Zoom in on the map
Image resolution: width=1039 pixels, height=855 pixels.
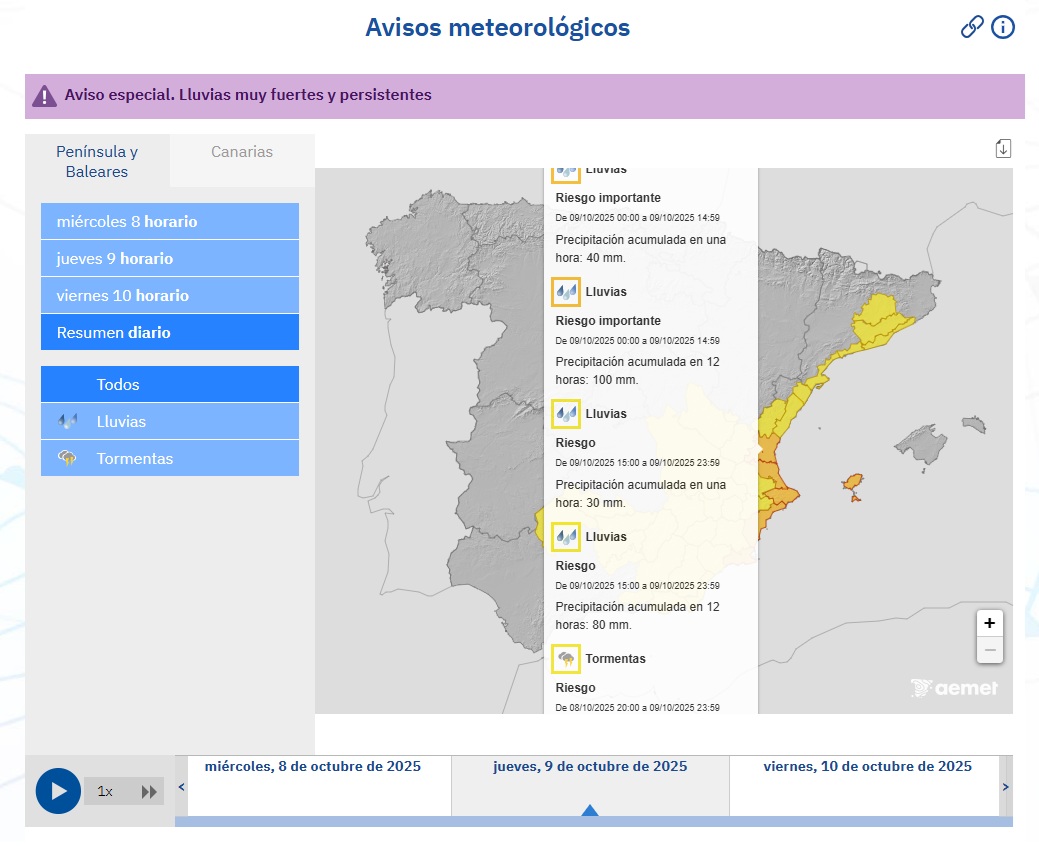pos(989,623)
